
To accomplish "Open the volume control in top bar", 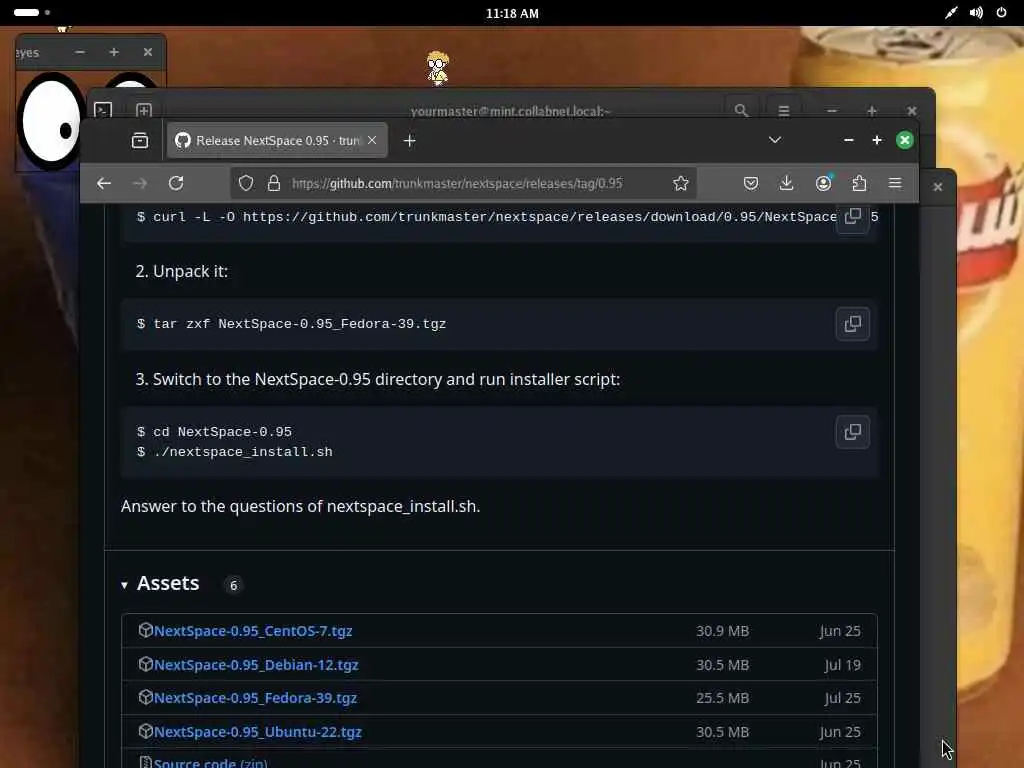I will pyautogui.click(x=976, y=12).
